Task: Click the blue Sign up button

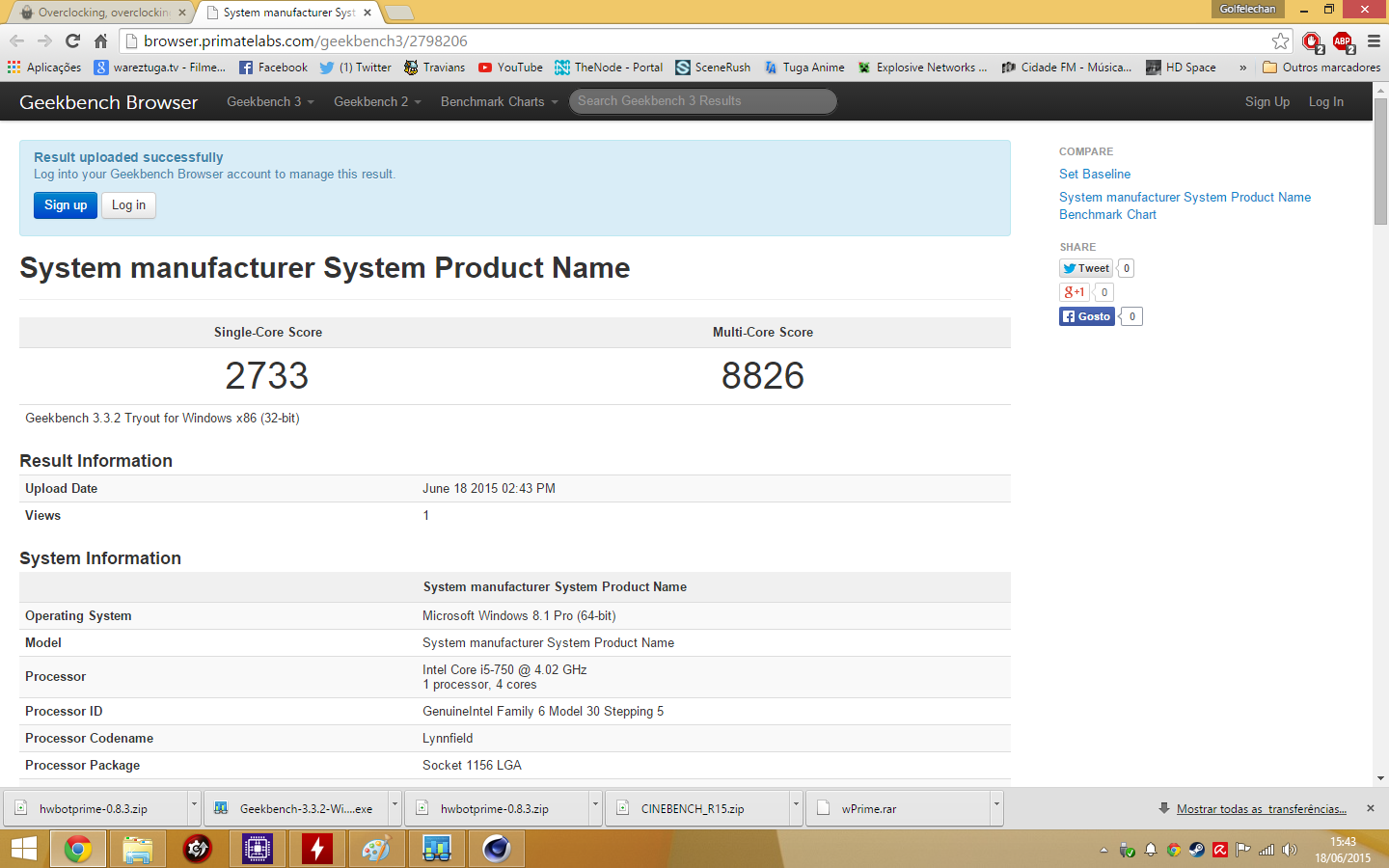Action: [66, 204]
